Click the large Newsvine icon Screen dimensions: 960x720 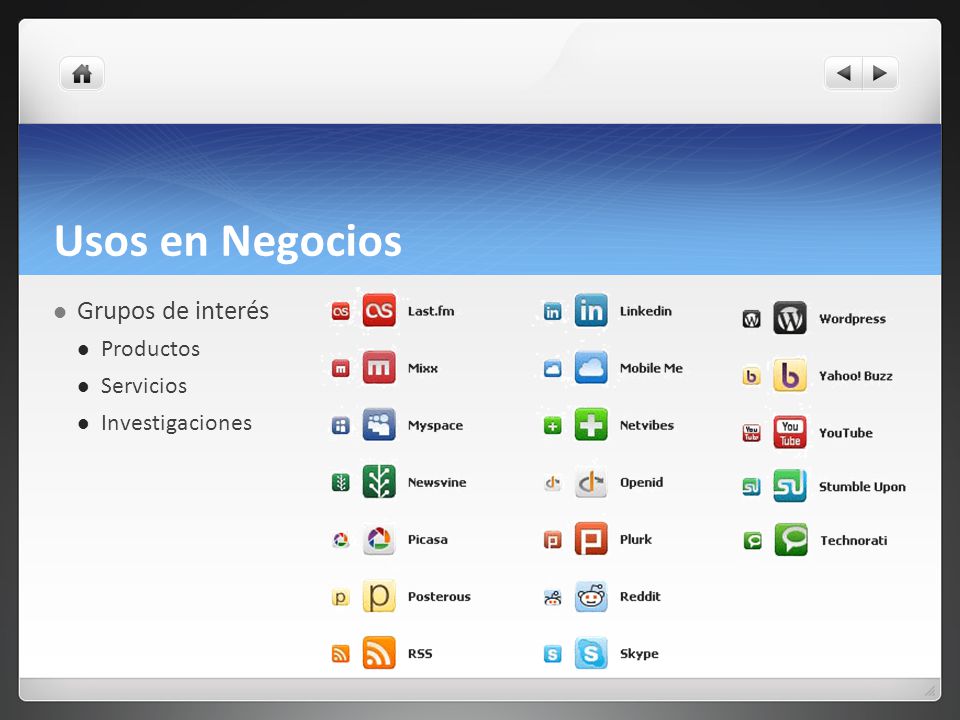tap(379, 481)
